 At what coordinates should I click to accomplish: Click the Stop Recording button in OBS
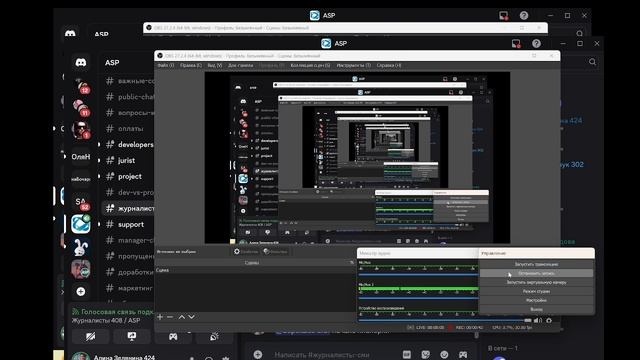pyautogui.click(x=536, y=273)
